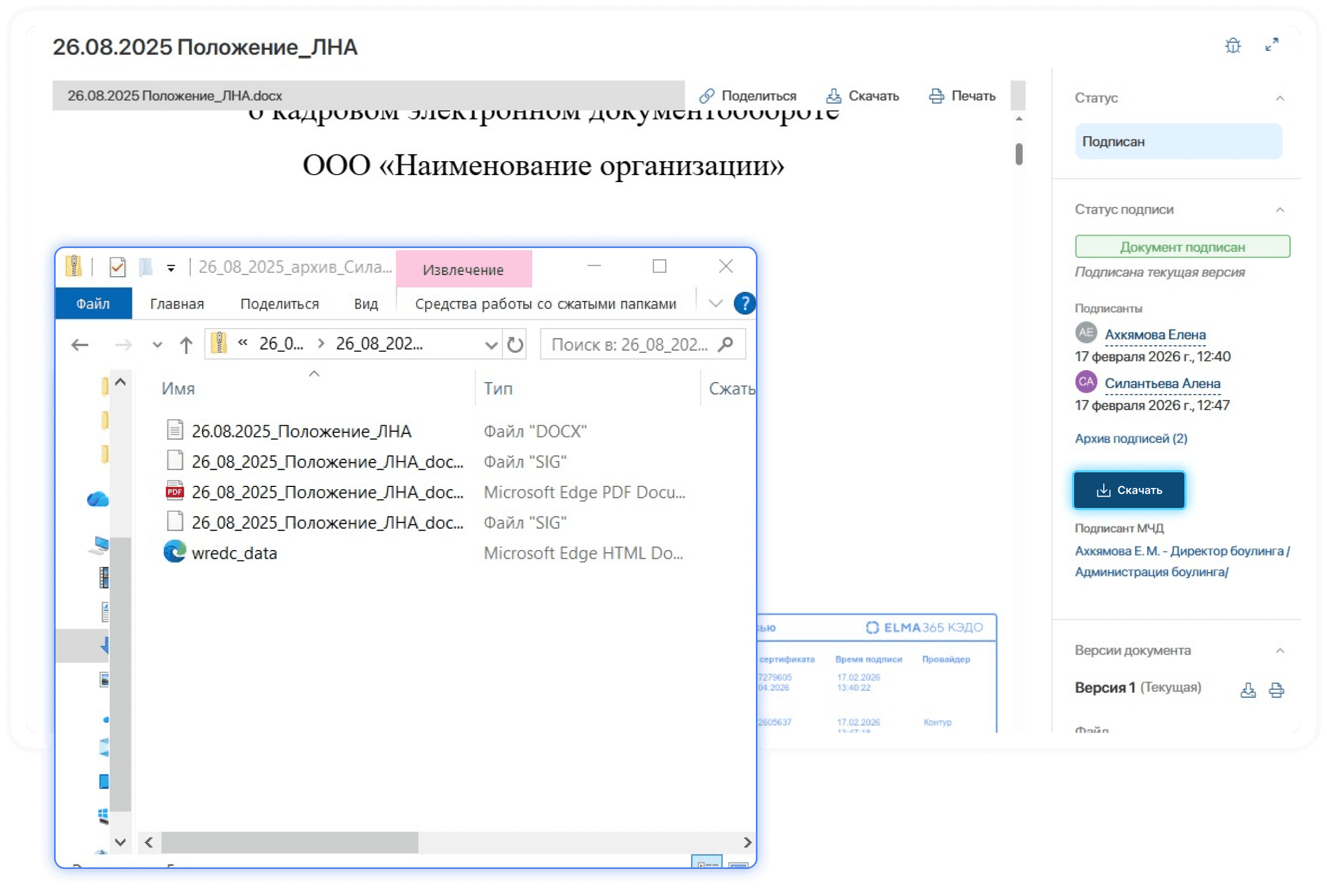
Task: Expand the ribbon chevron next to Извлечение
Action: [715, 303]
